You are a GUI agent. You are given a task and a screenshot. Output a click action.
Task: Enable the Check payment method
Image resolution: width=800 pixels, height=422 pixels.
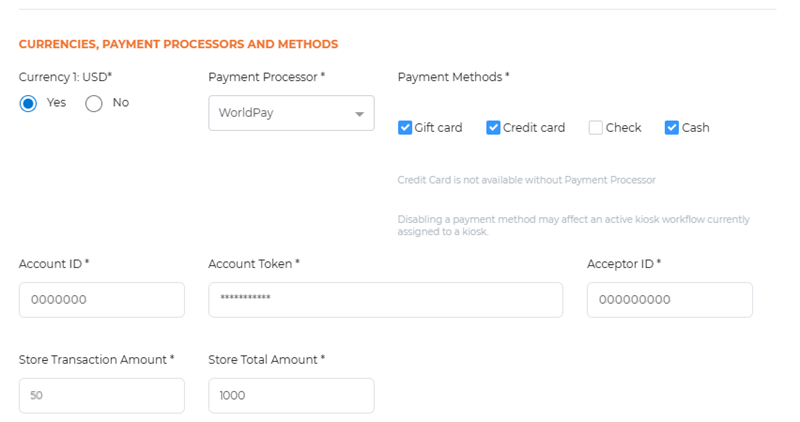point(596,128)
